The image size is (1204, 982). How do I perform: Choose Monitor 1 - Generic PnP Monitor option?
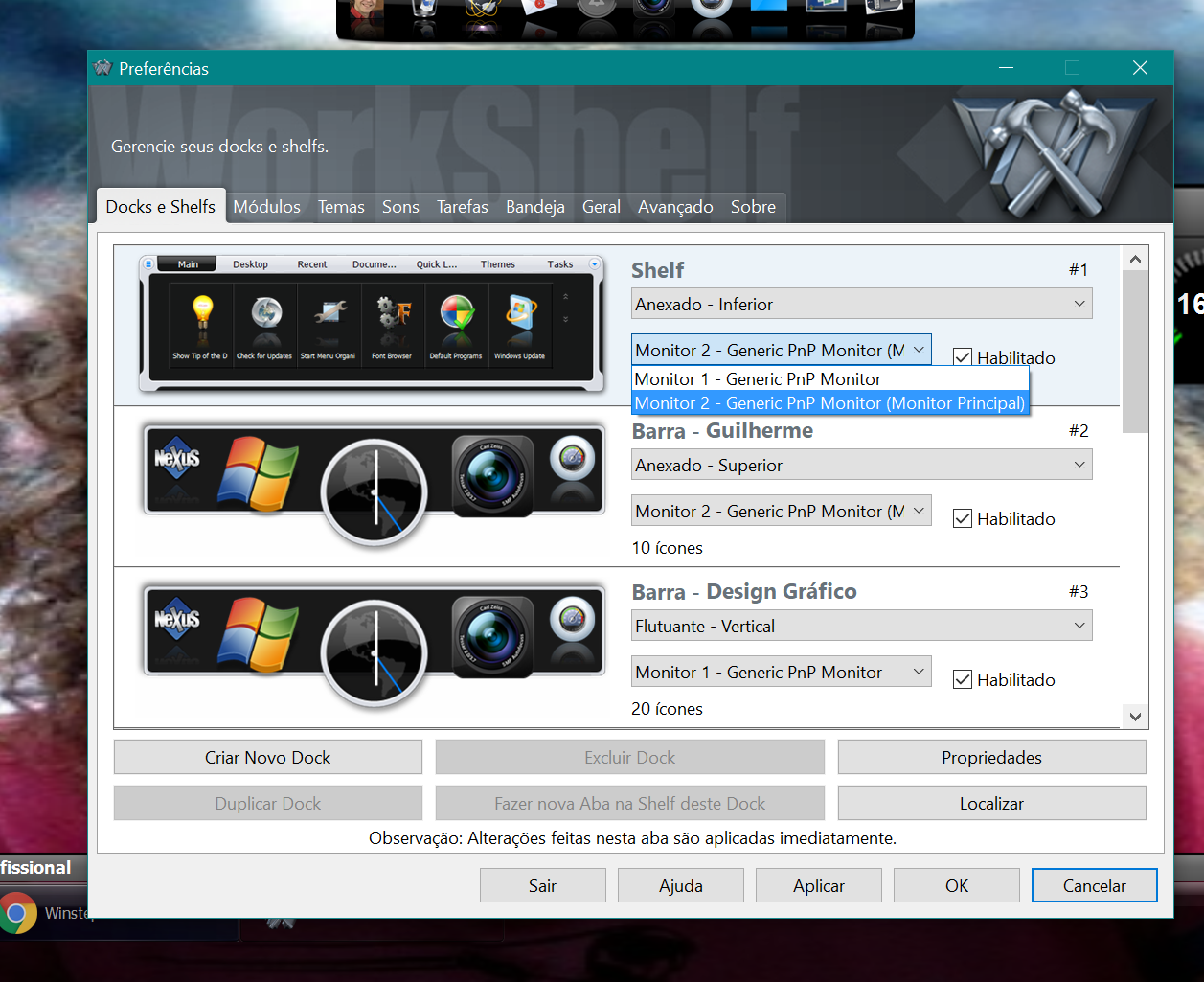point(758,379)
